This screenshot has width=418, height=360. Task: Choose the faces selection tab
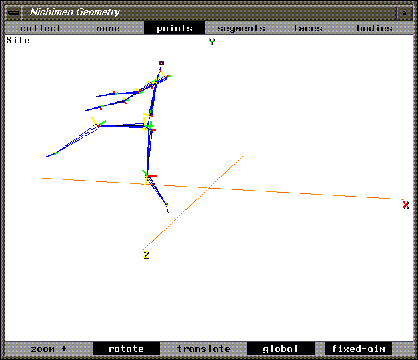coord(308,28)
